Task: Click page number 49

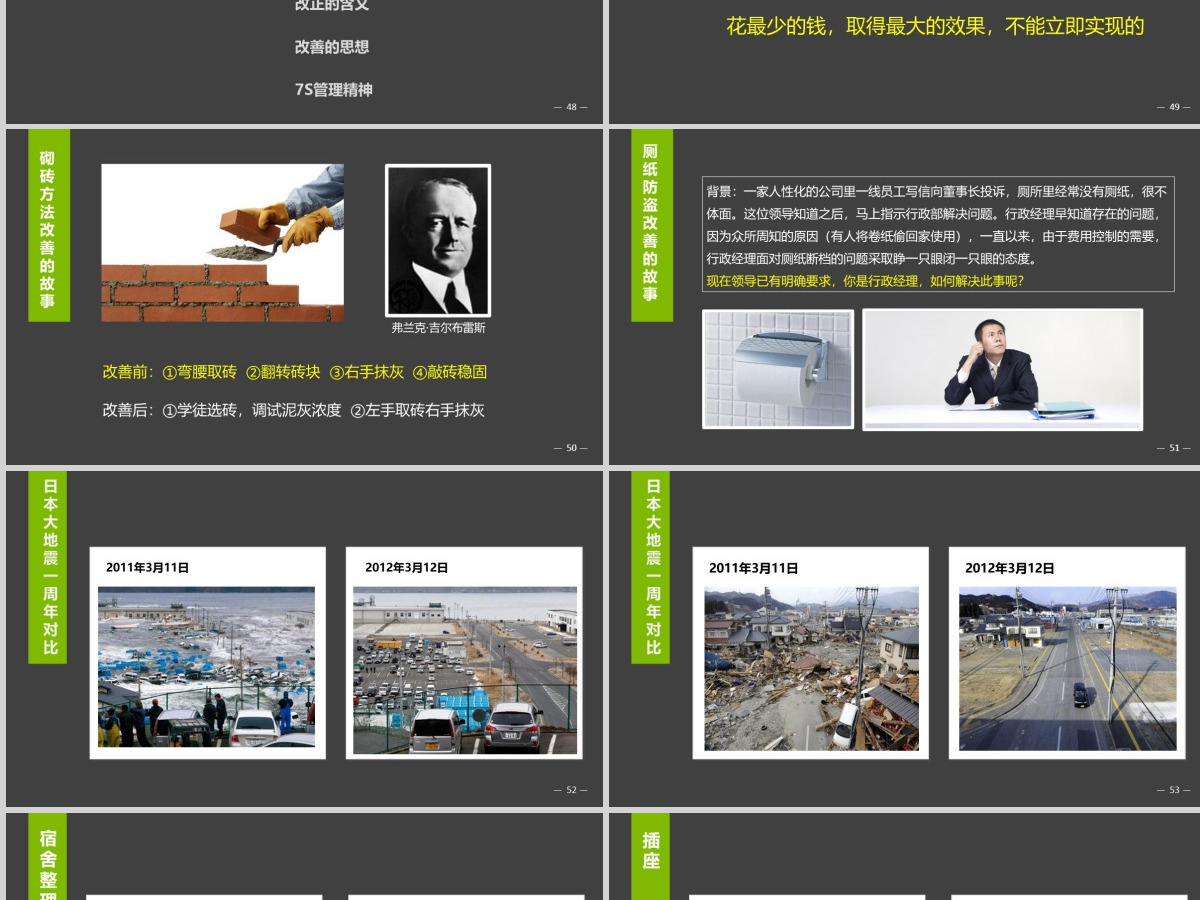Action: click(x=1174, y=107)
